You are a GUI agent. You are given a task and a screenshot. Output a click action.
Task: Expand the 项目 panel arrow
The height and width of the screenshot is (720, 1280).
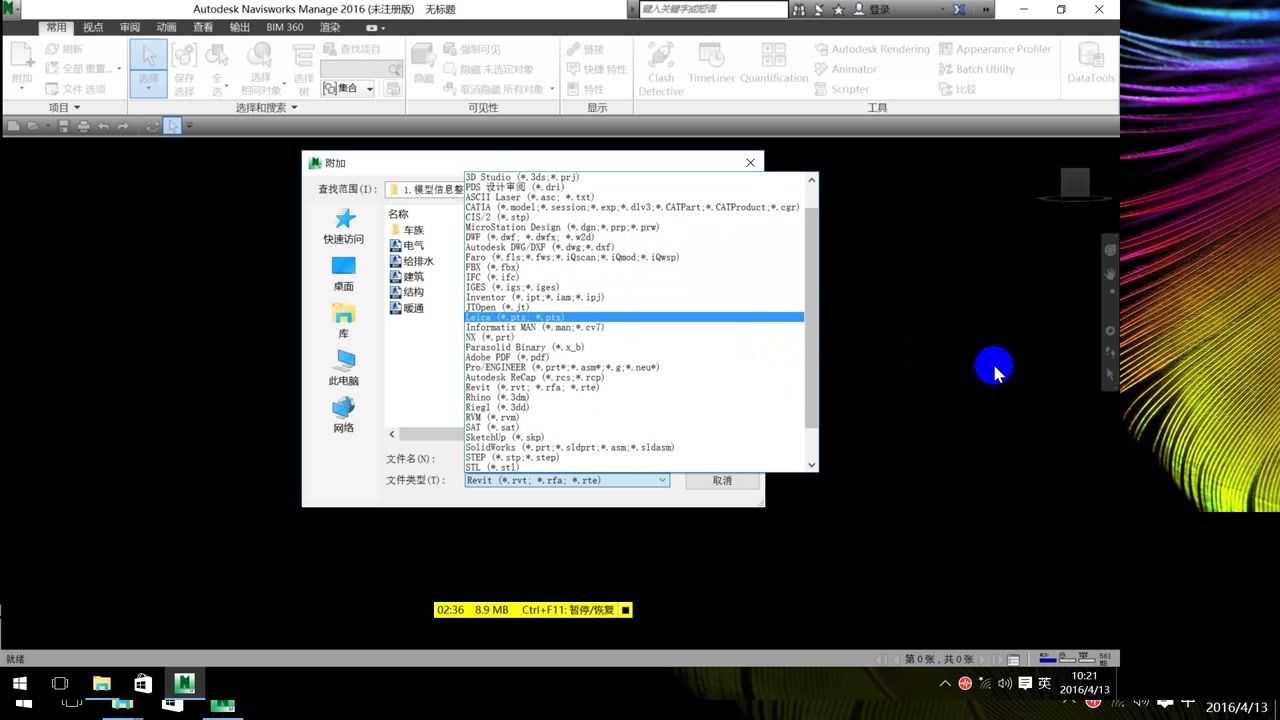(x=76, y=108)
